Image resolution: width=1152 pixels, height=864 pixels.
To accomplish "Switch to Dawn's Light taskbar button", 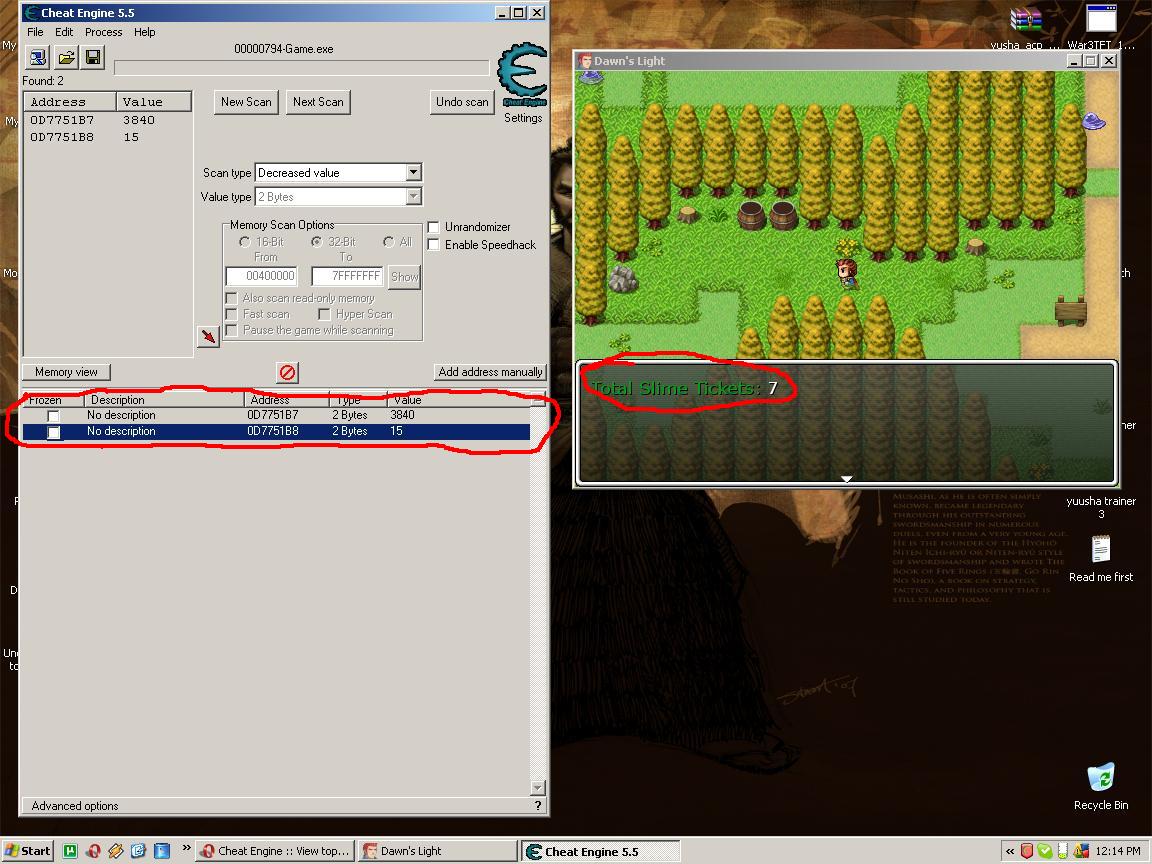I will click(x=438, y=851).
